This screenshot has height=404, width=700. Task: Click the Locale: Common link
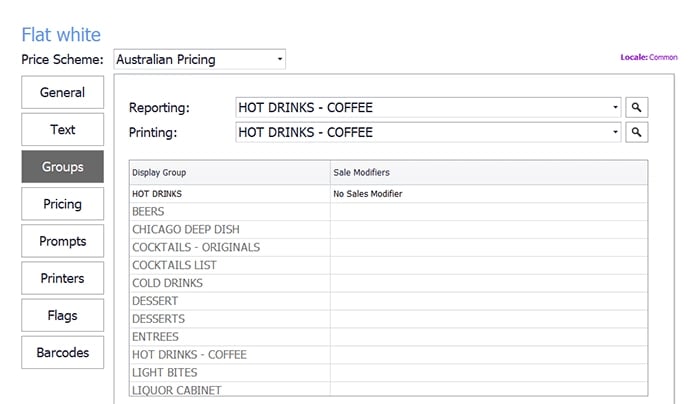tap(649, 57)
